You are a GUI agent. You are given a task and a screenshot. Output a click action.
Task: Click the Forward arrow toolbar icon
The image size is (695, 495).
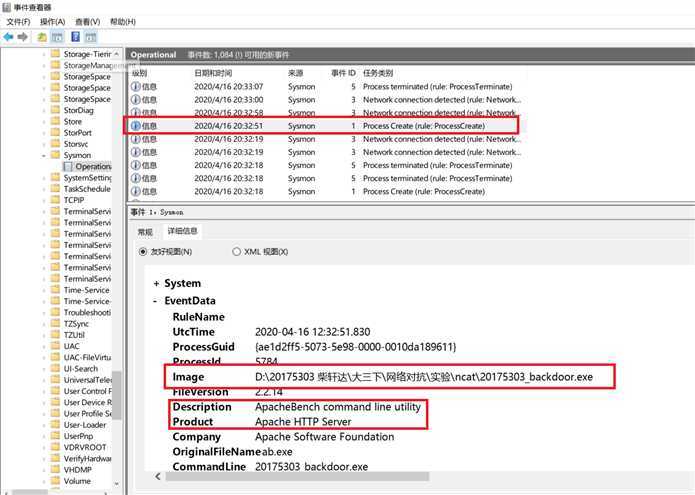click(x=22, y=37)
